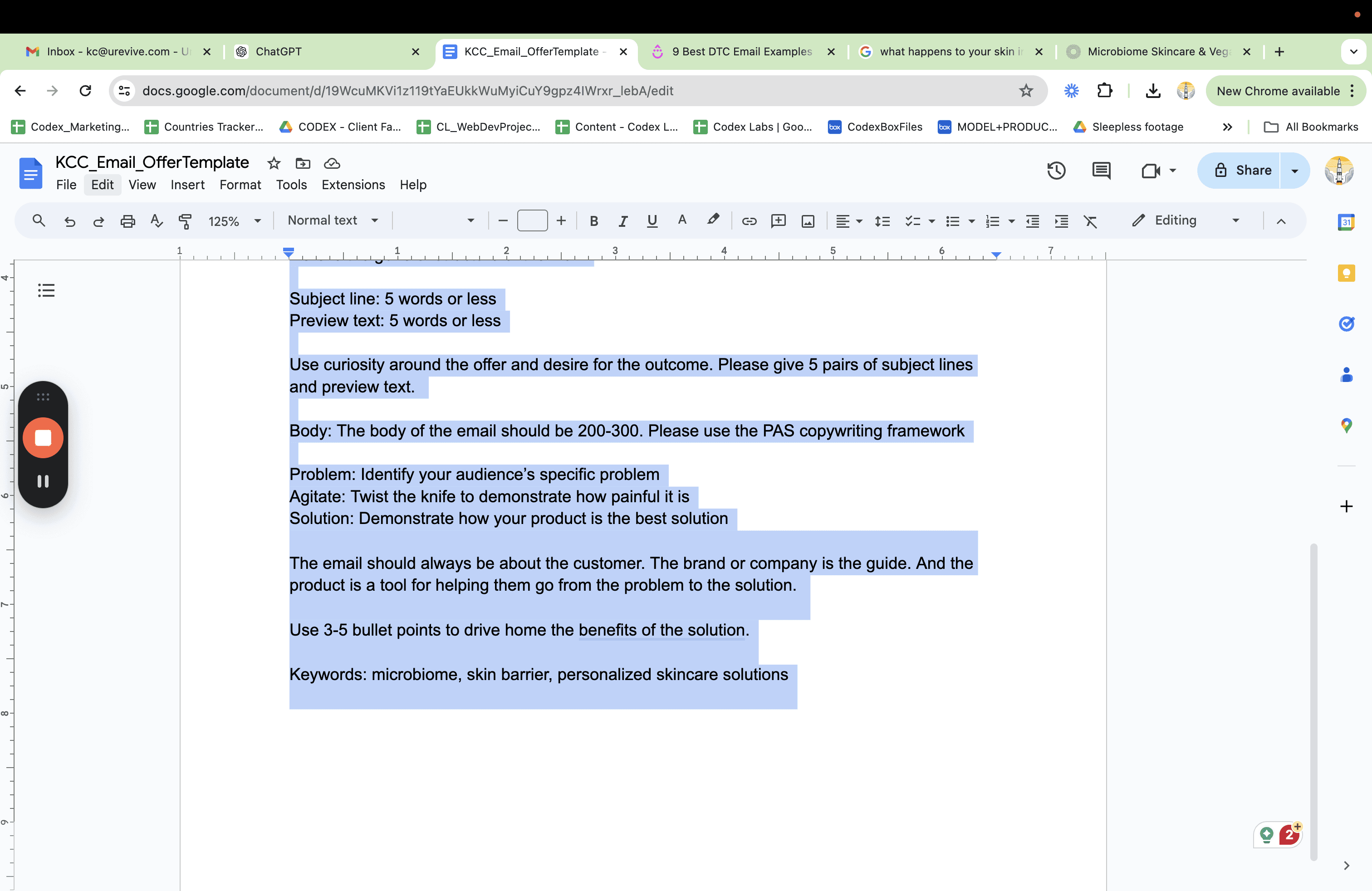Pause the screen recording
The image size is (1372, 891).
coord(43,481)
